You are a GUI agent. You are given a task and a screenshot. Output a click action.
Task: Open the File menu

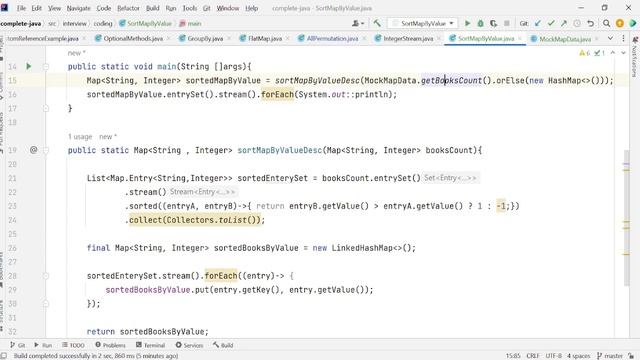click(21, 8)
